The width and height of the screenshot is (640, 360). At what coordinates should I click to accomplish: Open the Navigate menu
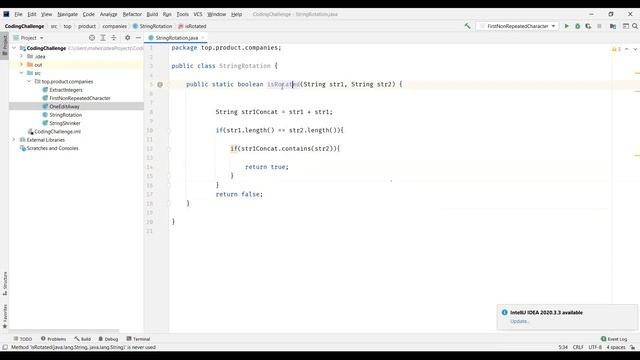[x=67, y=14]
